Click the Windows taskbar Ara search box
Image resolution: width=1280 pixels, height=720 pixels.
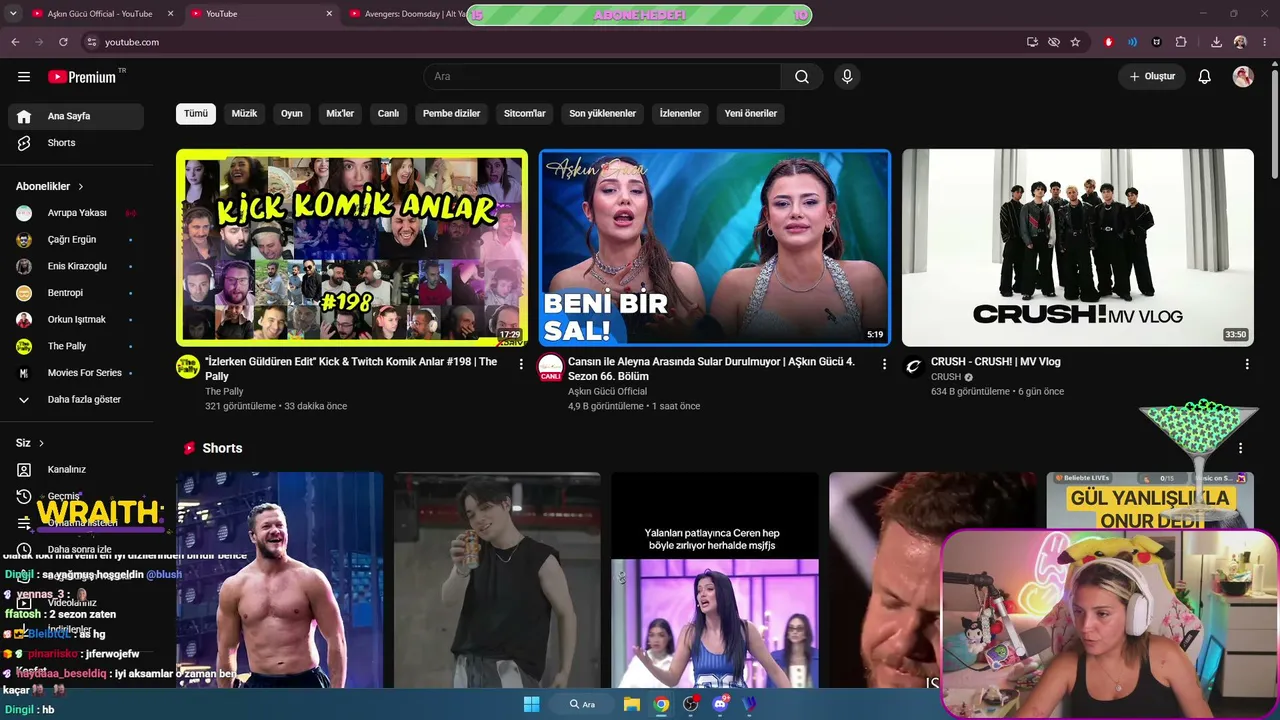582,704
